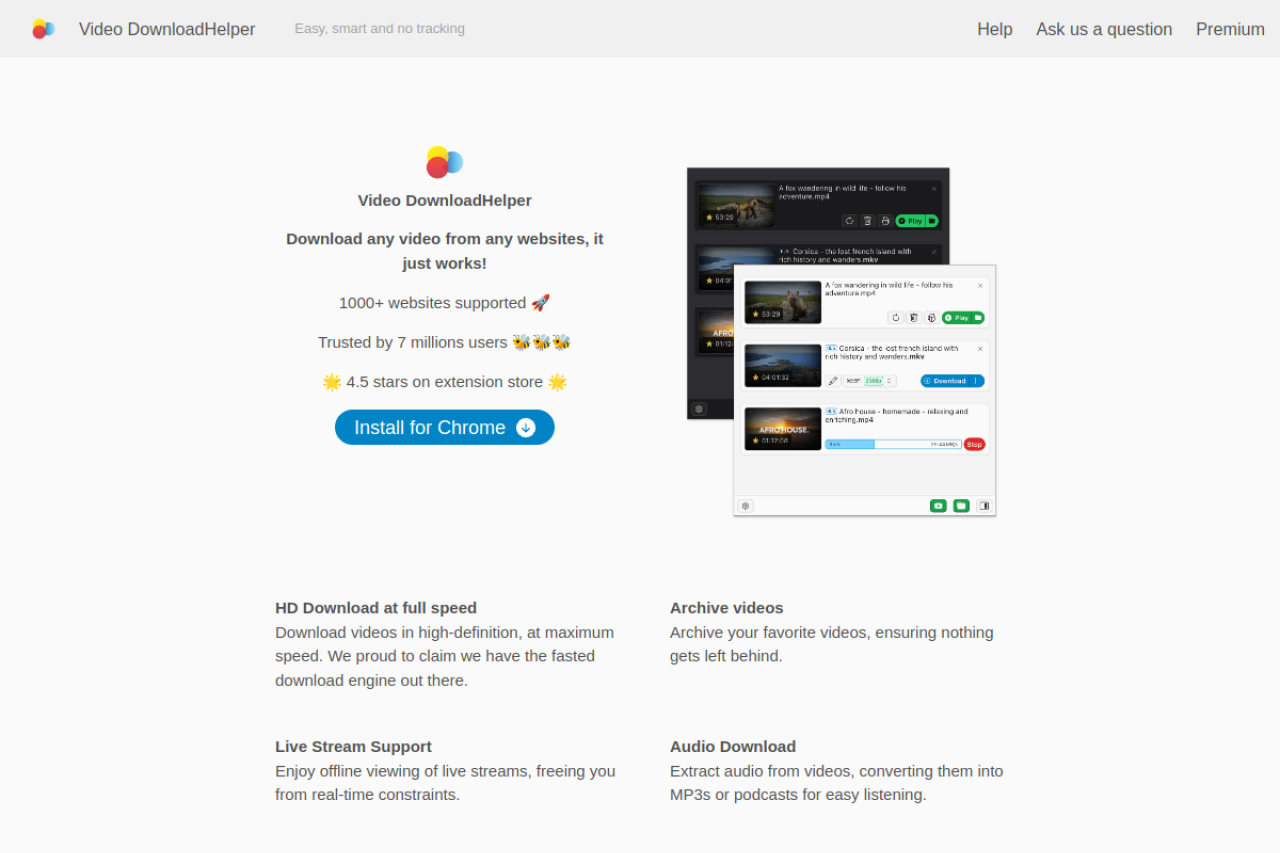Open the Help menu in the top bar
This screenshot has width=1280, height=853.
(994, 29)
